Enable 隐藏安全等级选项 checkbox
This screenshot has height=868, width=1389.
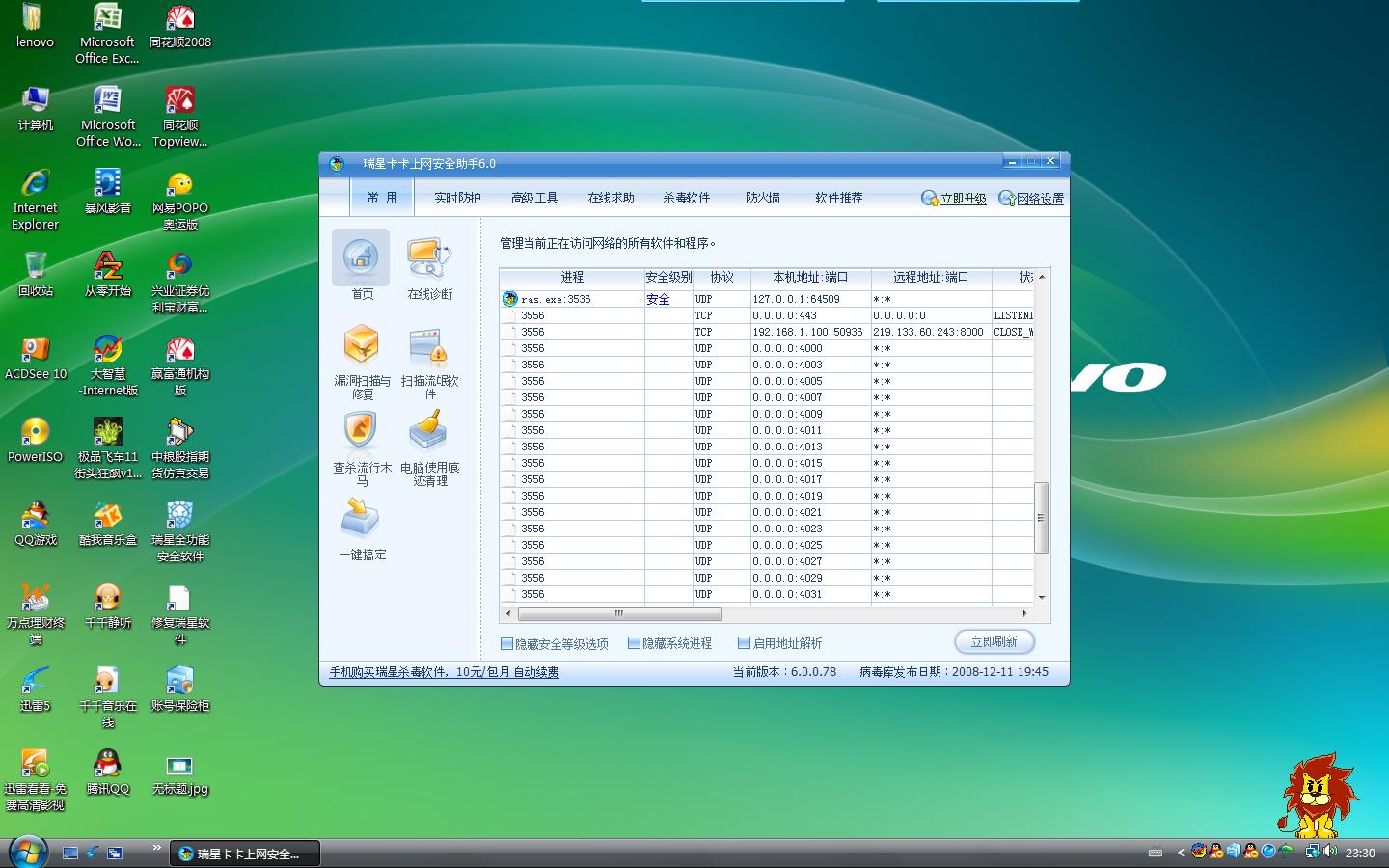(x=506, y=643)
